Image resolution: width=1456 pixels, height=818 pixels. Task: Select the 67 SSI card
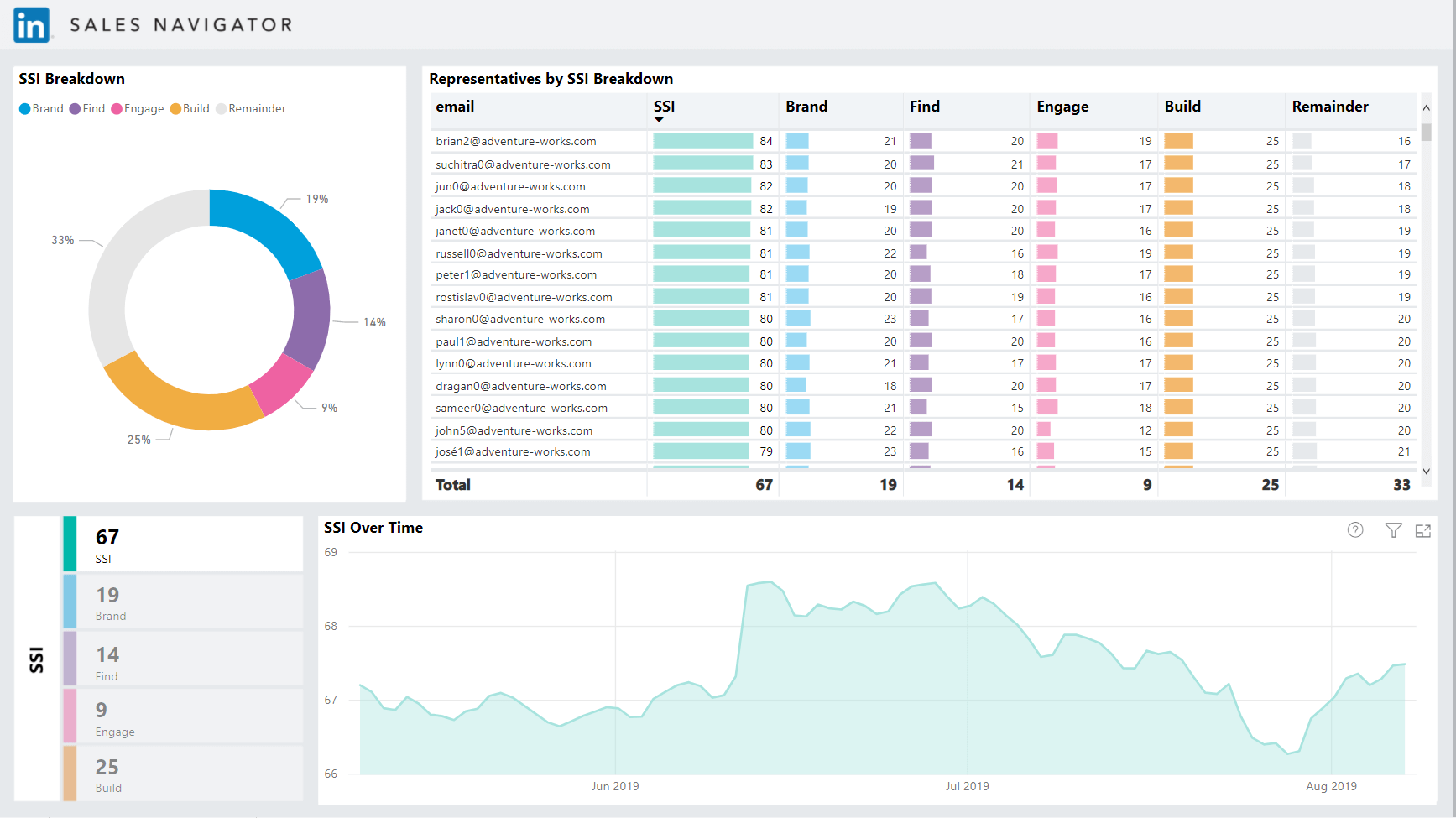click(x=183, y=544)
